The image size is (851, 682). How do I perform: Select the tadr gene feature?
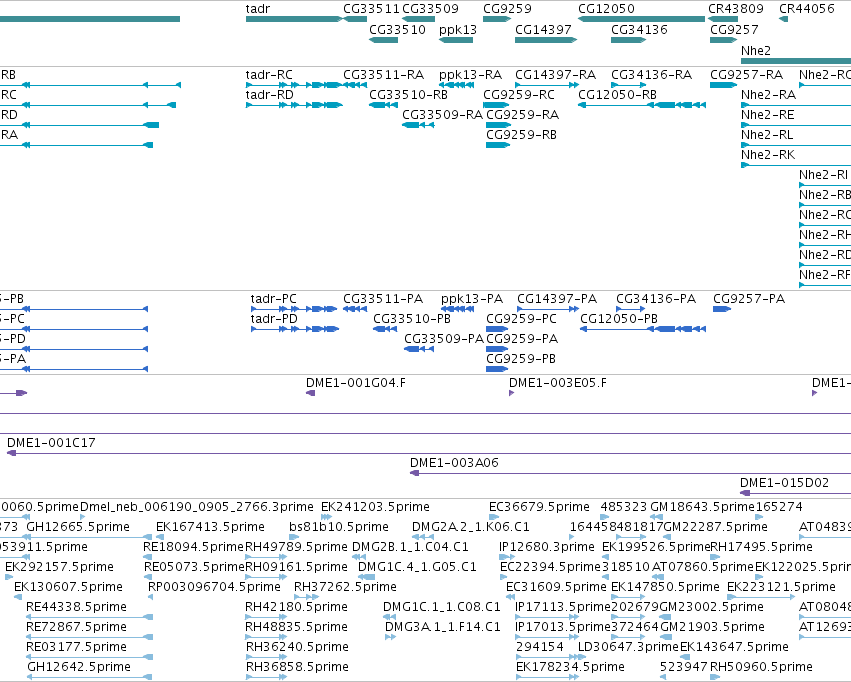pos(294,19)
